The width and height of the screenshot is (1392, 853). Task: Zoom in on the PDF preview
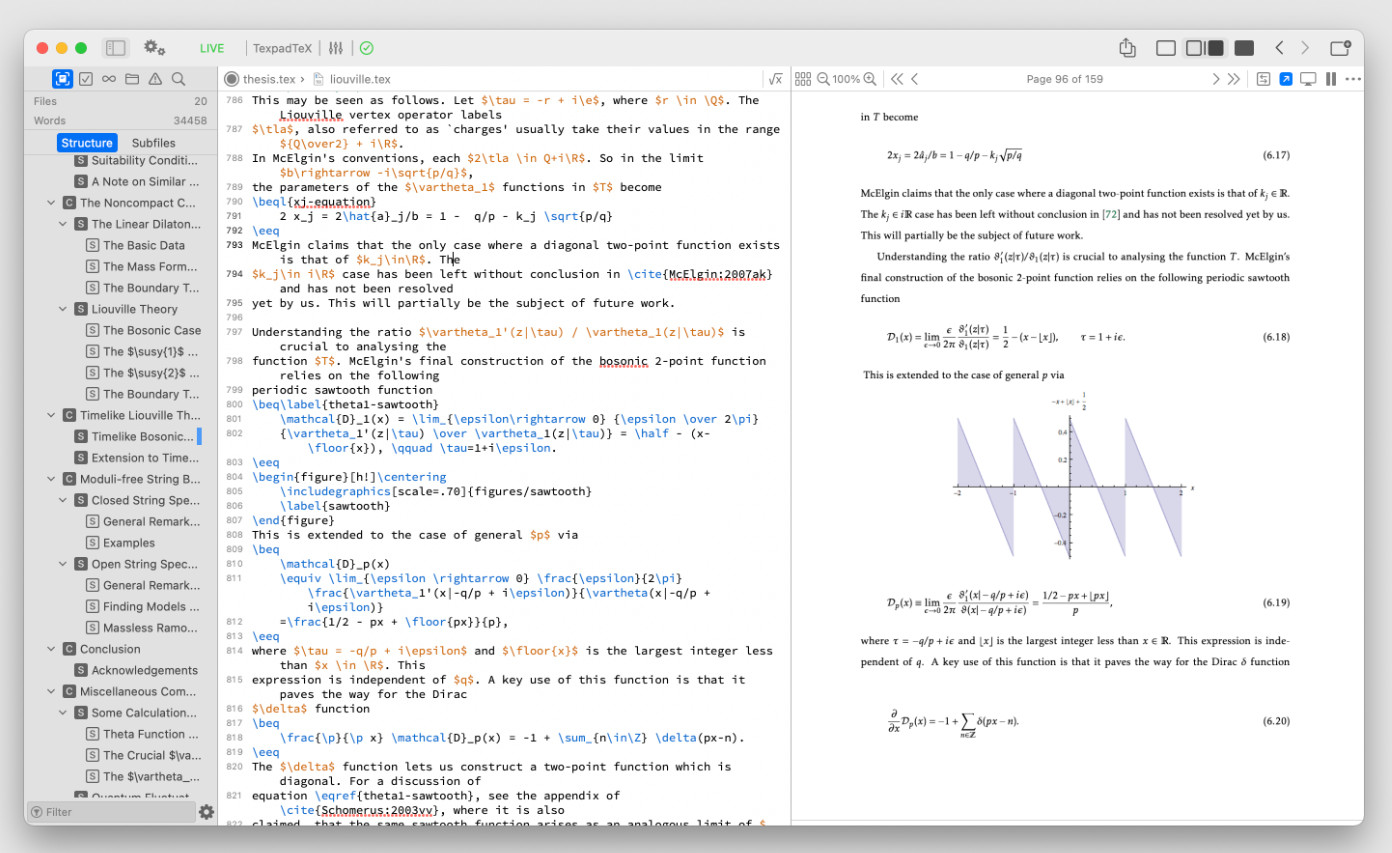pos(870,79)
